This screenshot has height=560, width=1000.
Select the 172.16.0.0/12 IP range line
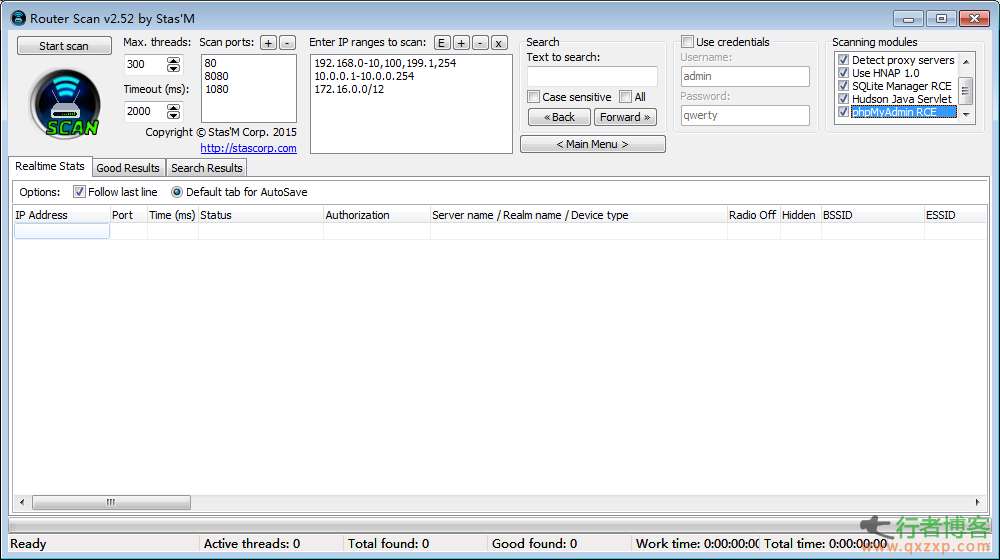pyautogui.click(x=349, y=89)
